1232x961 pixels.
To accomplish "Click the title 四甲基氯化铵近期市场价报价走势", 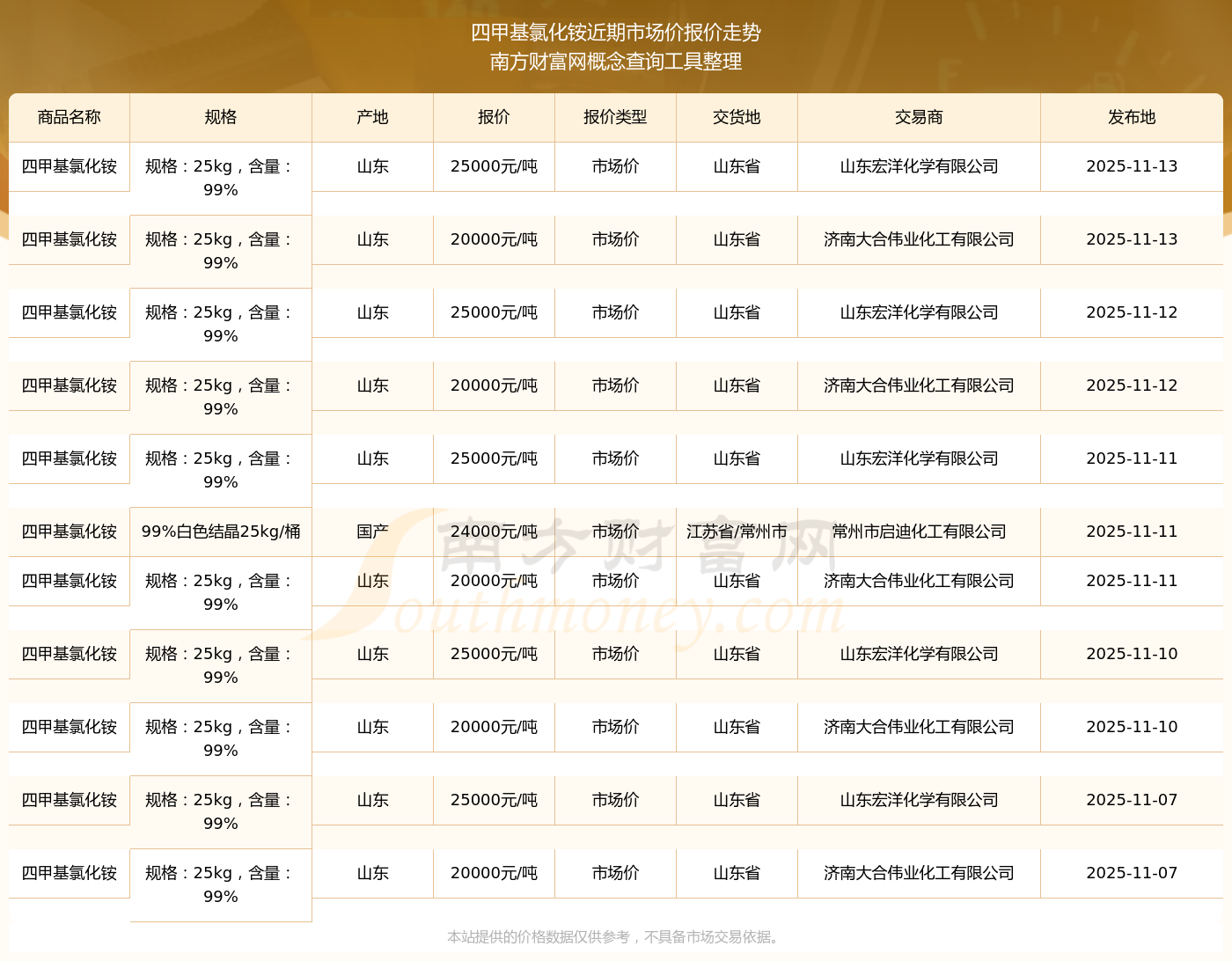I will [x=616, y=33].
